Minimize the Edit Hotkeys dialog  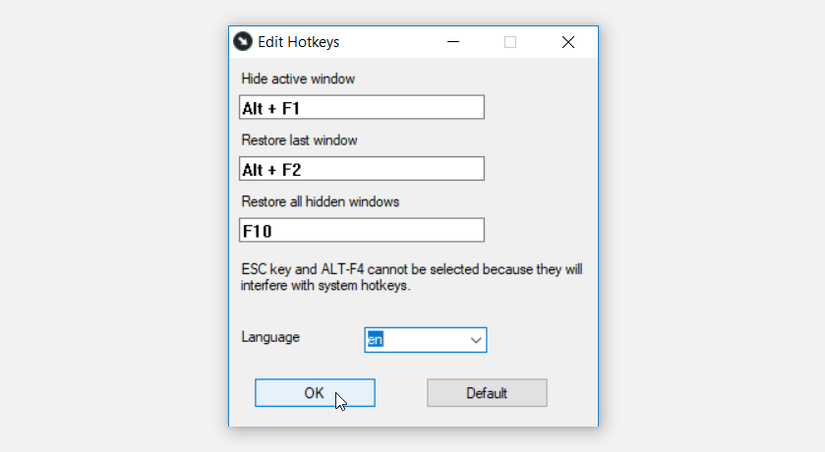[x=454, y=42]
